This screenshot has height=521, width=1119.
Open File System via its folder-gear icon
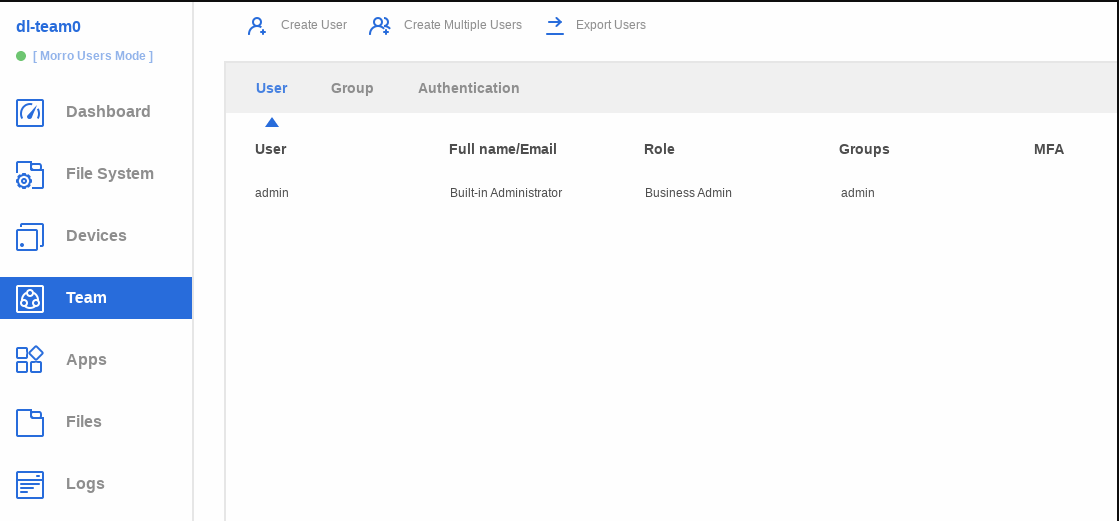tap(30, 175)
